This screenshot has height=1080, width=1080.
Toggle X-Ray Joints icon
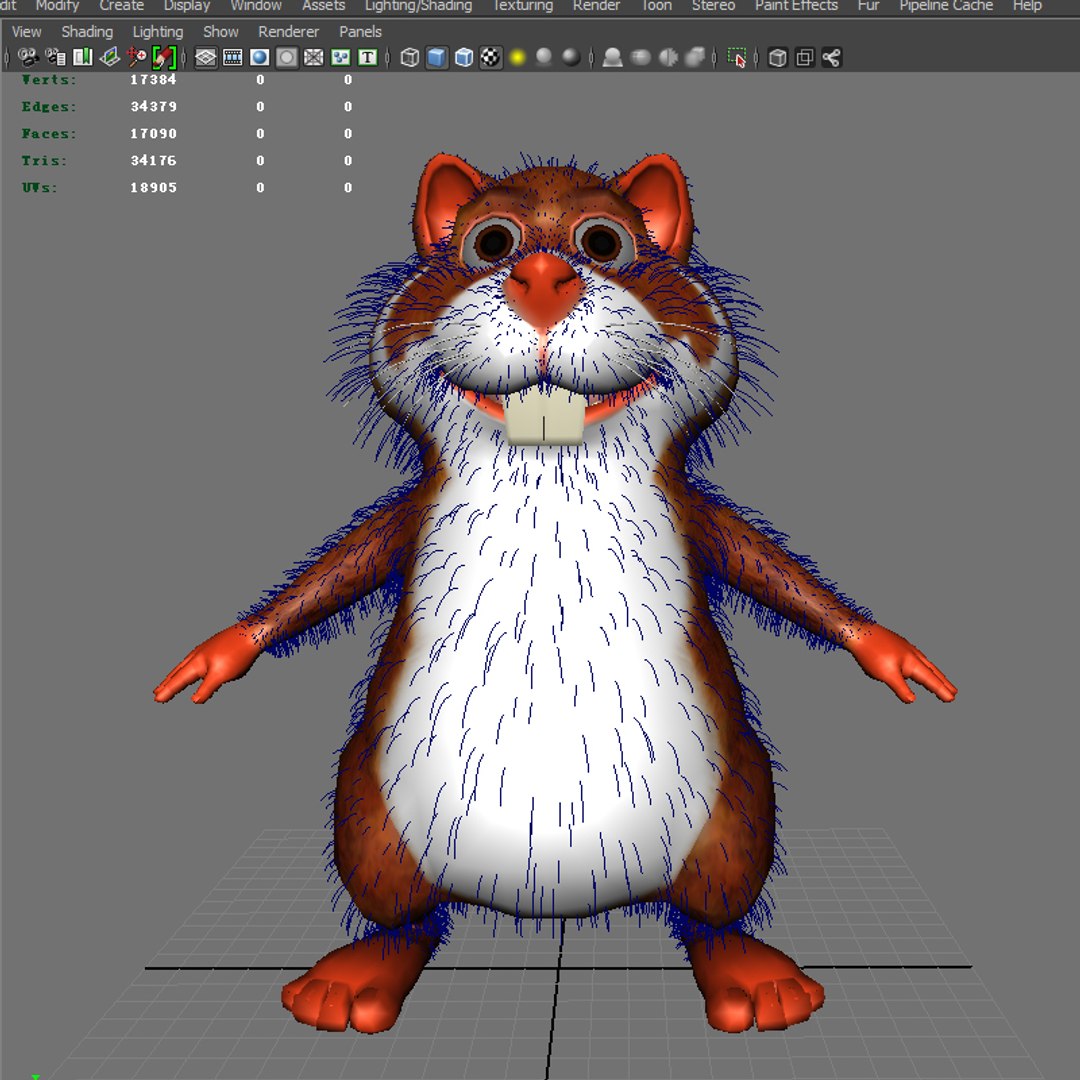(x=831, y=57)
